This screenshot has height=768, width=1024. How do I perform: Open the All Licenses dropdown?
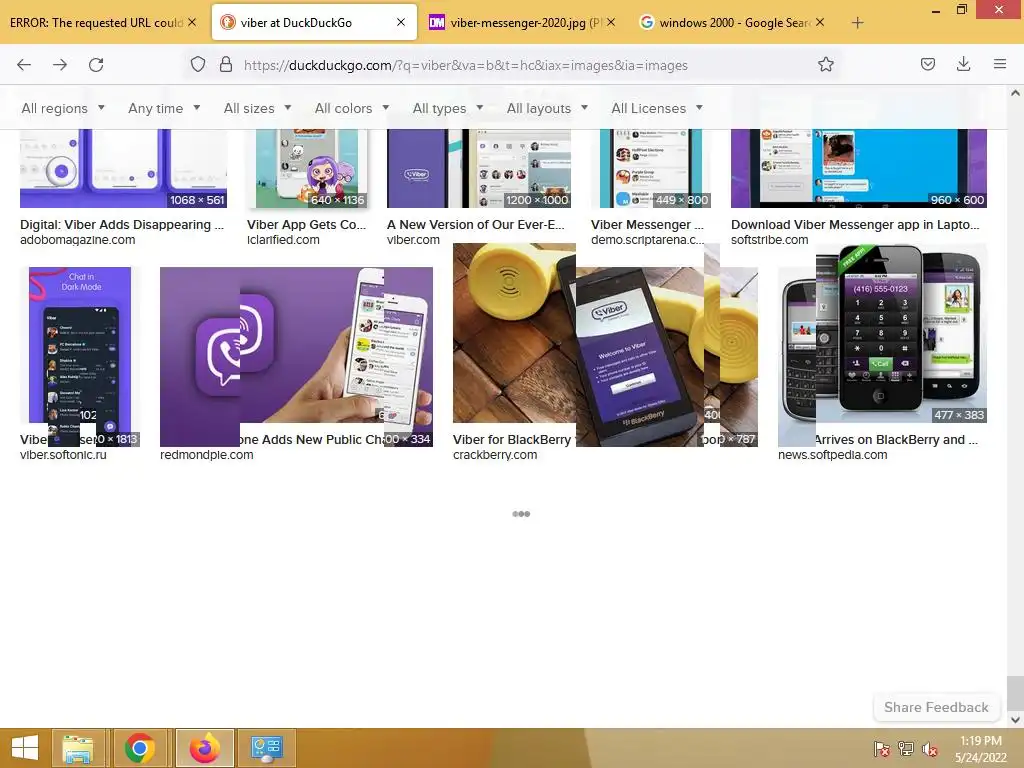pyautogui.click(x=657, y=108)
